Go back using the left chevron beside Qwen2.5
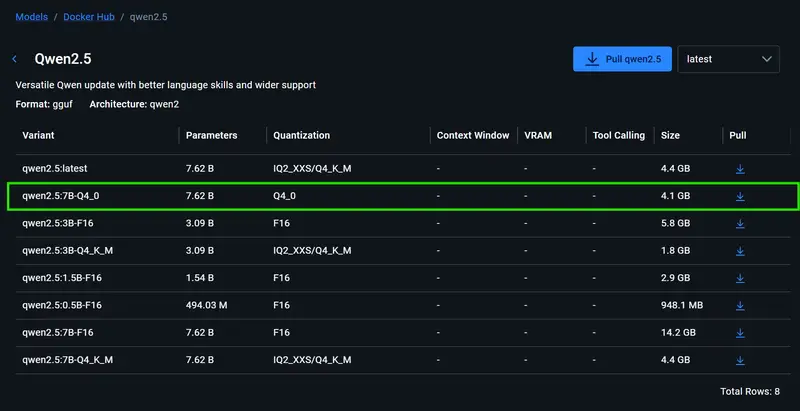This screenshot has height=411, width=800. tap(14, 59)
